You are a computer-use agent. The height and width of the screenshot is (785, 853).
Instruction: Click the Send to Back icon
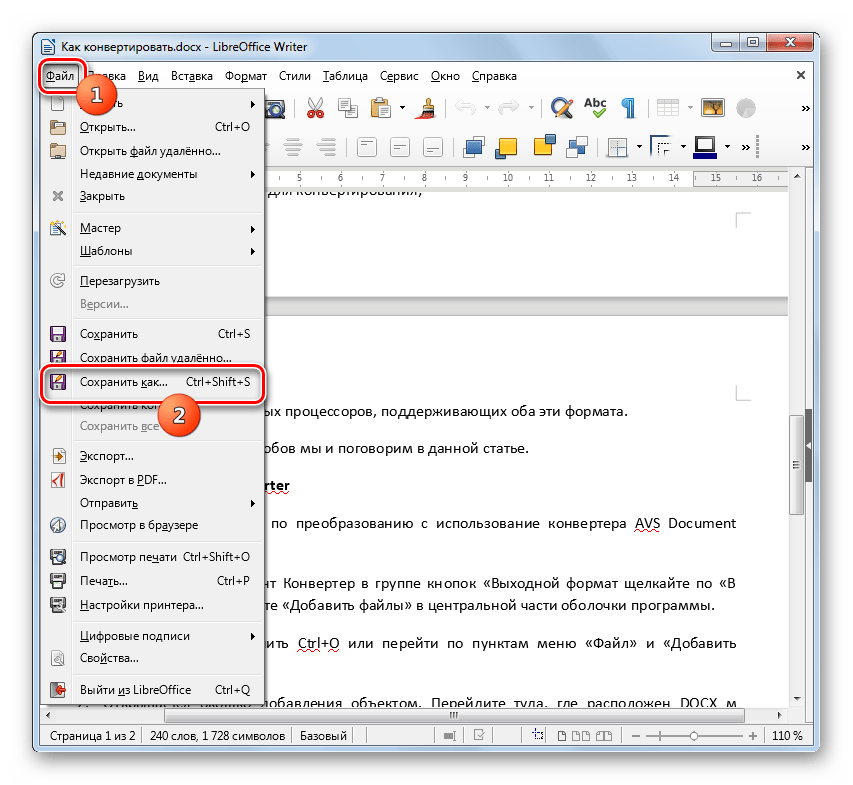pyautogui.click(x=577, y=147)
